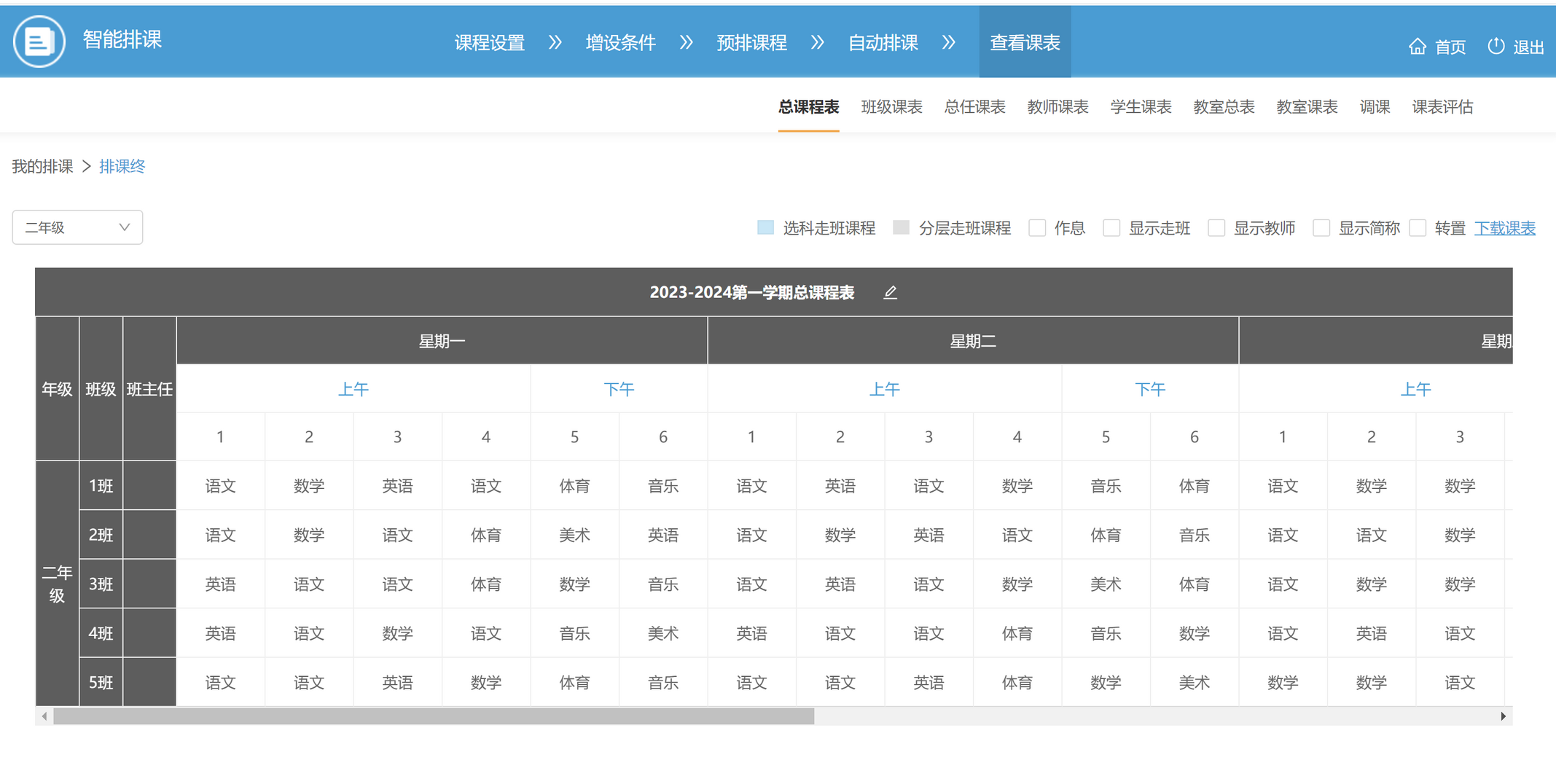Click the 1班 row header
Viewport: 1556px width, 784px height.
click(x=101, y=486)
